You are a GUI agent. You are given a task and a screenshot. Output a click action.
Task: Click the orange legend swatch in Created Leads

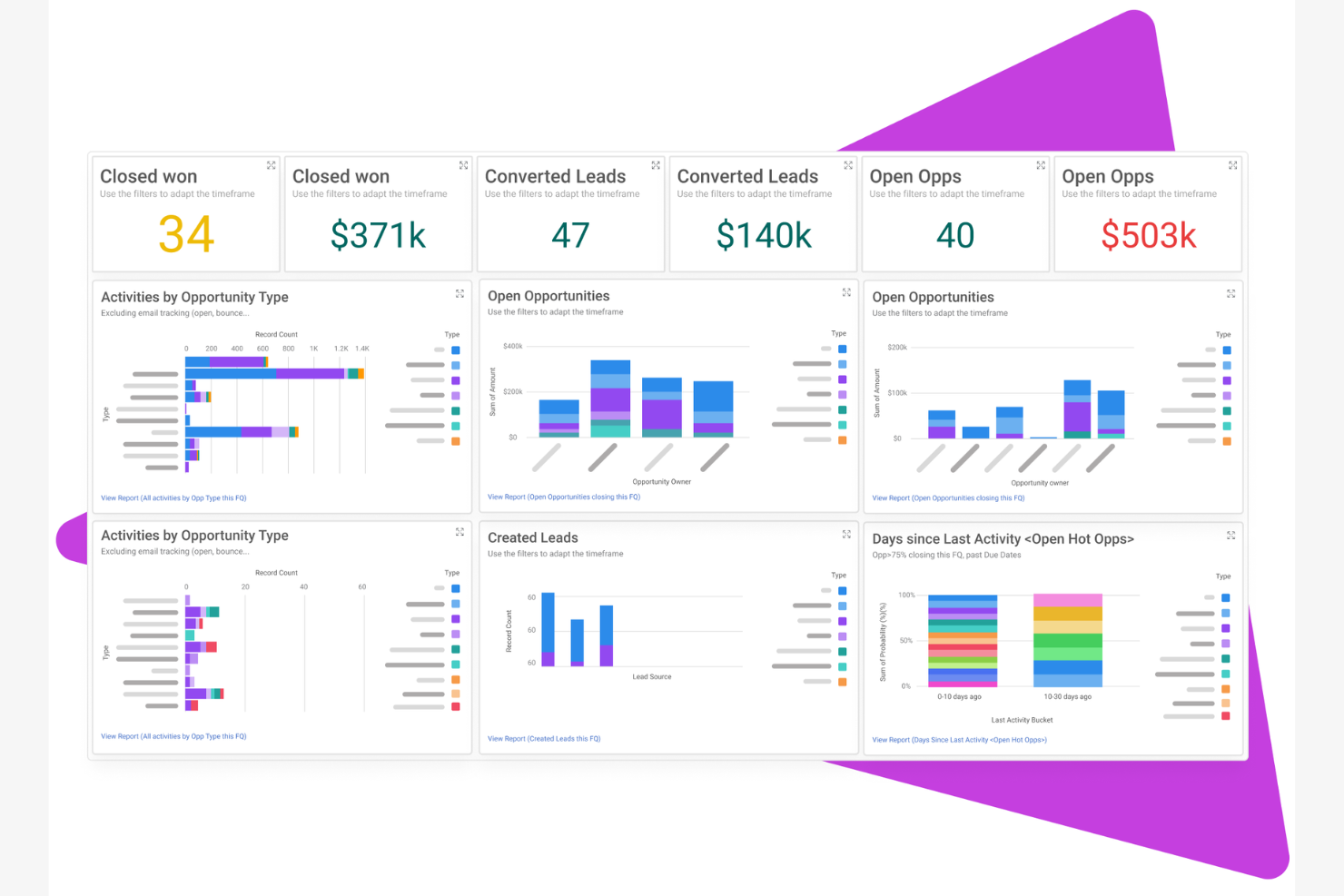click(x=842, y=682)
